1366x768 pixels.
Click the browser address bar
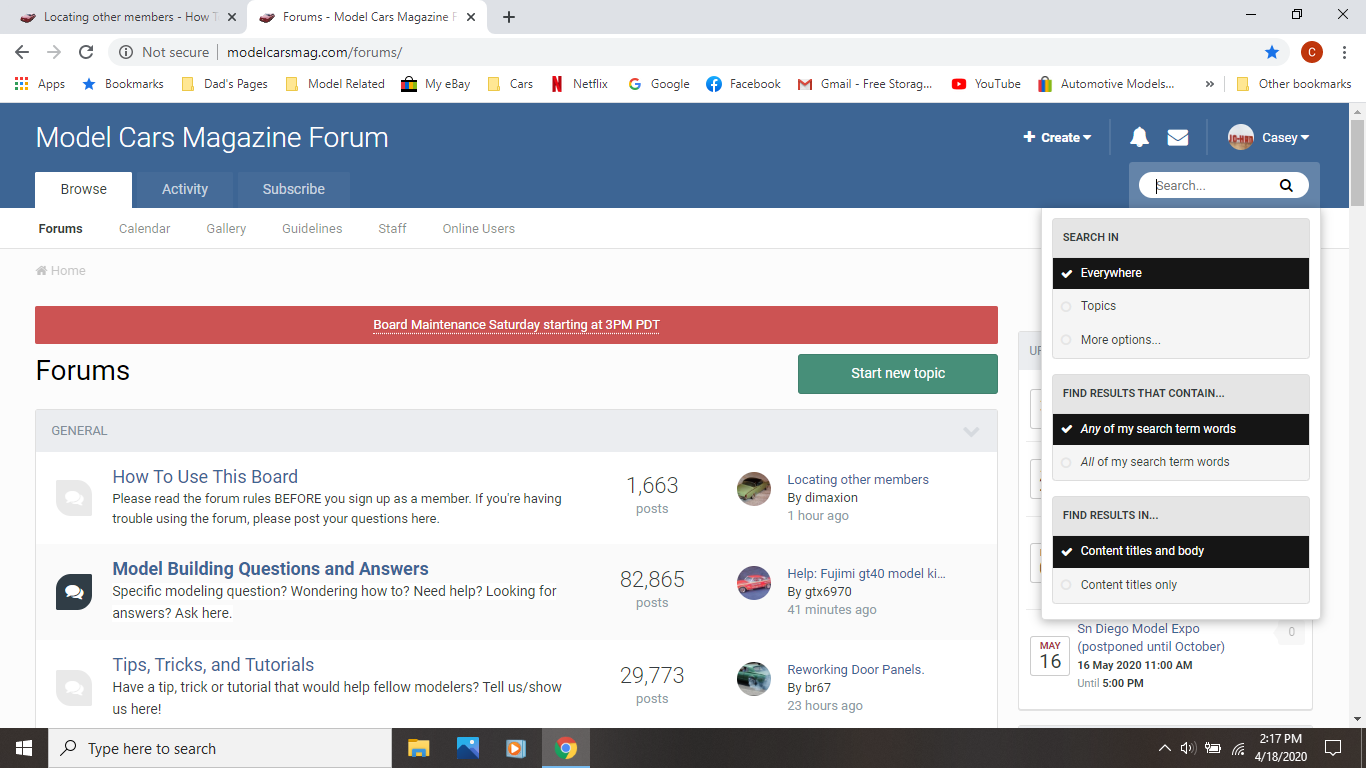pos(680,52)
